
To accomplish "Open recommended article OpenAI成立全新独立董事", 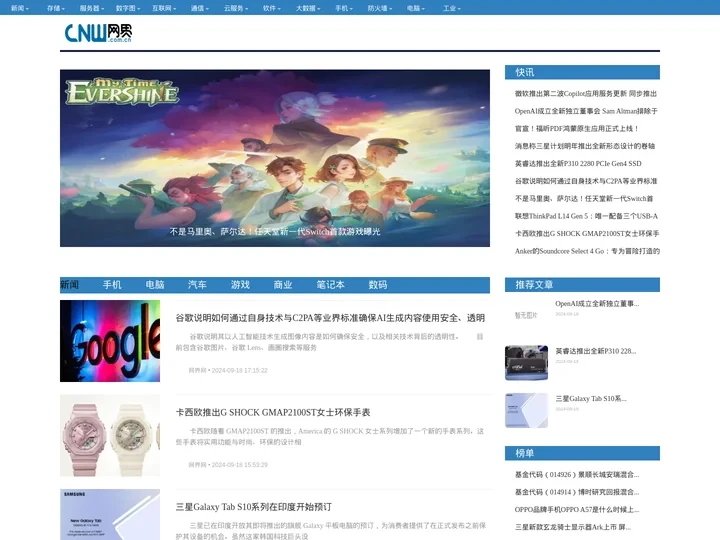I will [597, 304].
